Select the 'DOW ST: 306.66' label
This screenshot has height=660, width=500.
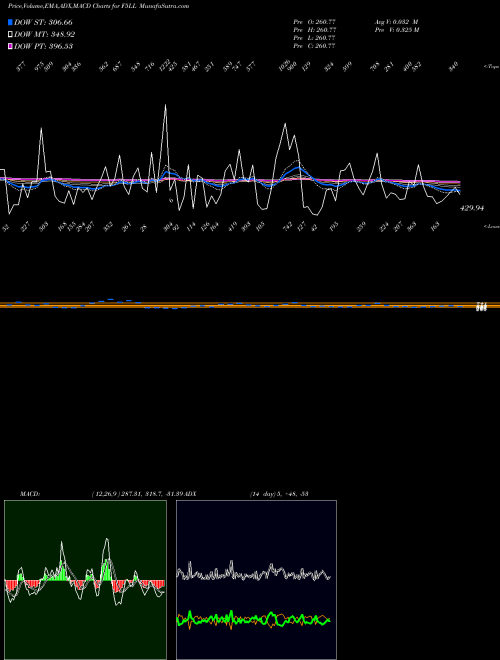(x=43, y=22)
